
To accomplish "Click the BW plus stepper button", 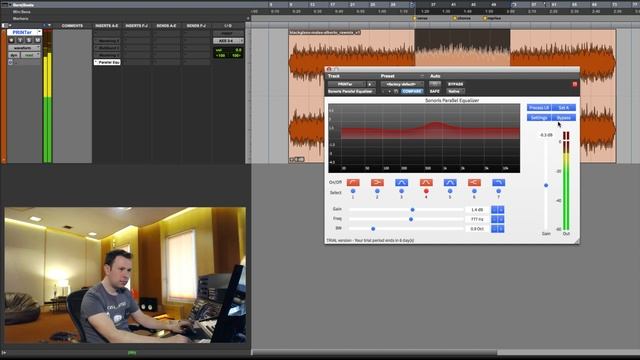I will point(501,229).
